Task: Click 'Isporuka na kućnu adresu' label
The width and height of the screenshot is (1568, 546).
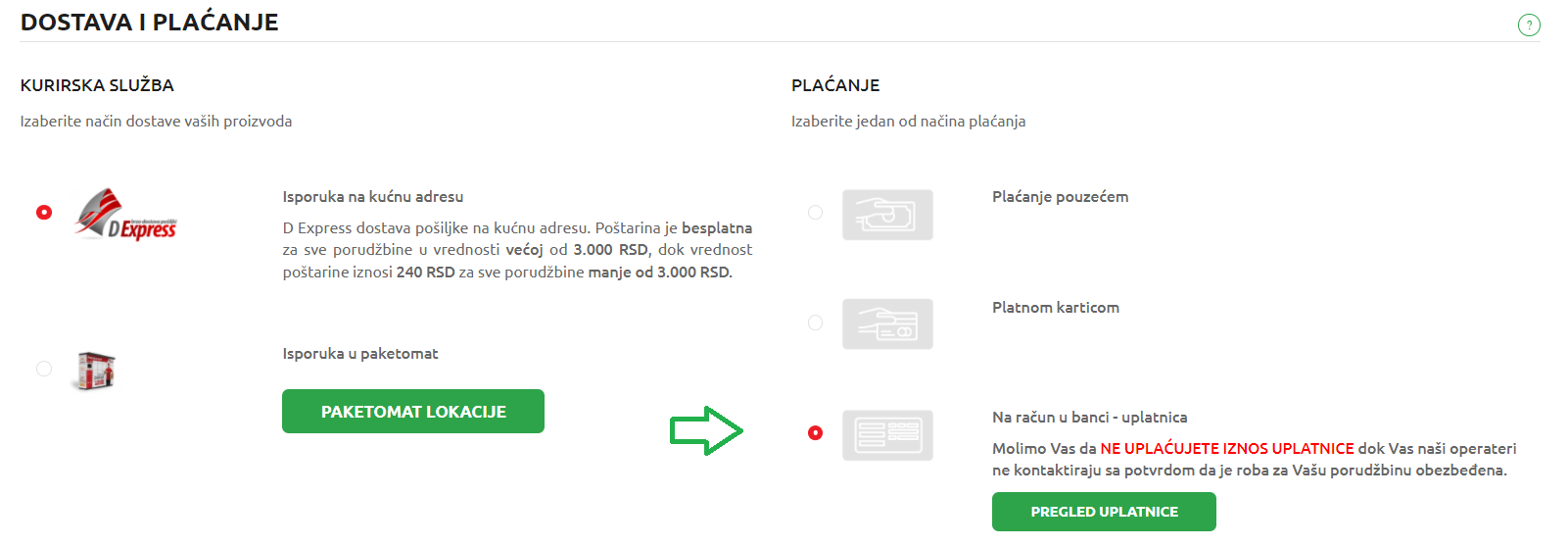Action: point(373,197)
